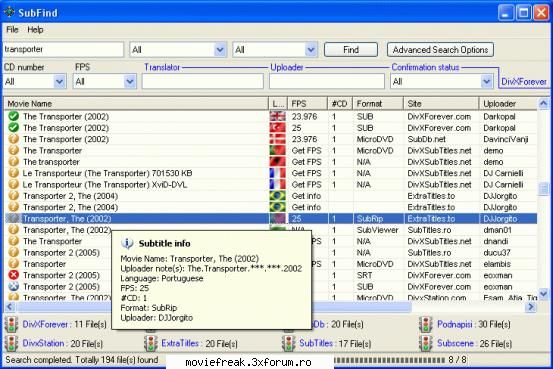553x369 pixels.
Task: Click DavinciVanji uploader cell
Action: (505, 139)
